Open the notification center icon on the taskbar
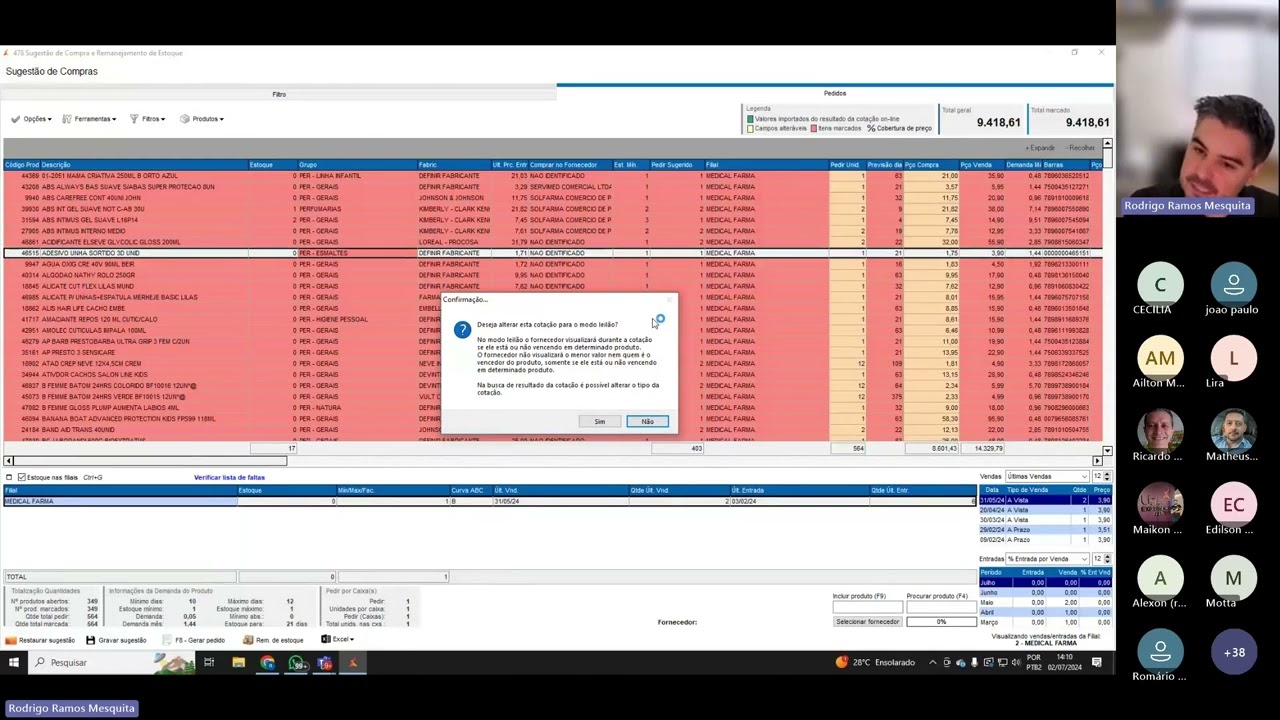Screen dimensions: 1280x720 pos(1097,662)
